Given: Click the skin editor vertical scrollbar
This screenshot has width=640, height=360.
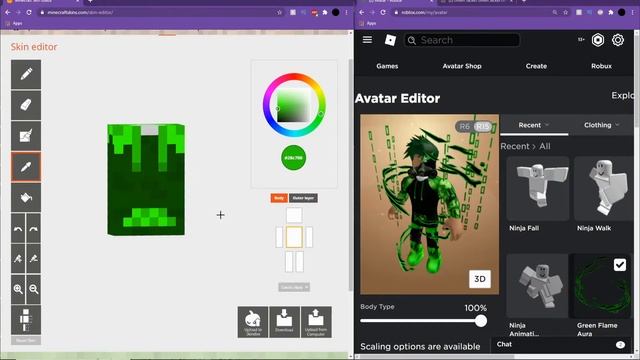Looking at the screenshot, I should [x=351, y=176].
